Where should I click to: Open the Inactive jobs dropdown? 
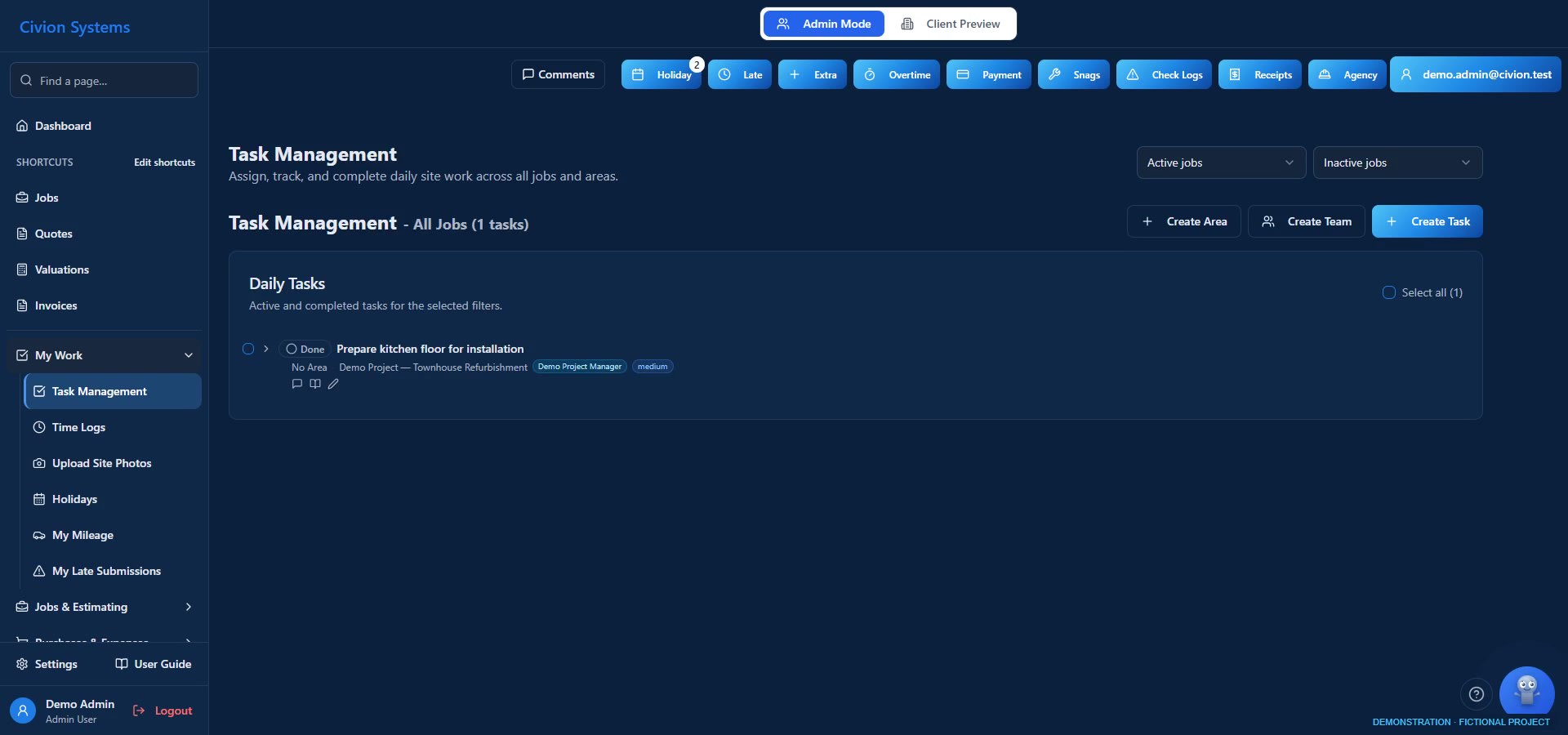(1397, 163)
